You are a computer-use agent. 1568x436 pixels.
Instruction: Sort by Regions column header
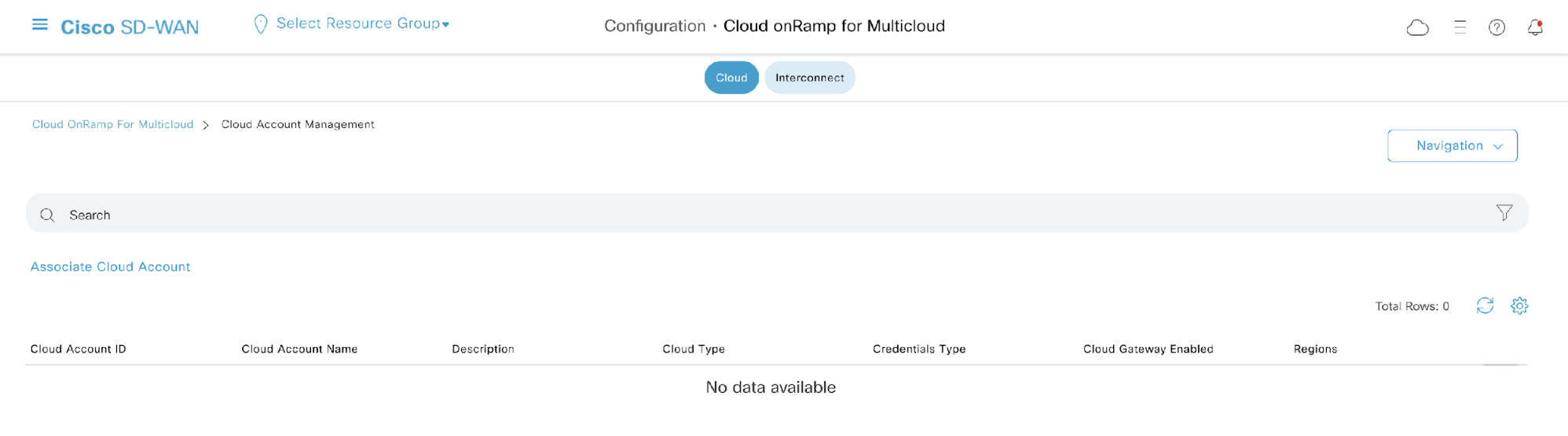click(1315, 349)
